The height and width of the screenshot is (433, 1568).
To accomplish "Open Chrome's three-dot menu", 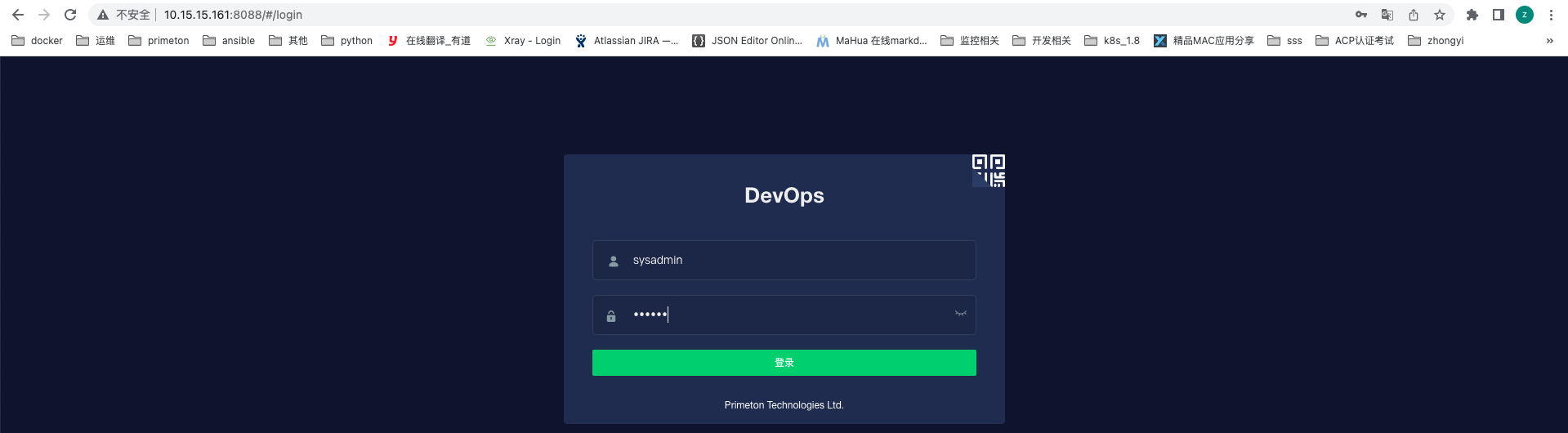I will coord(1551,15).
